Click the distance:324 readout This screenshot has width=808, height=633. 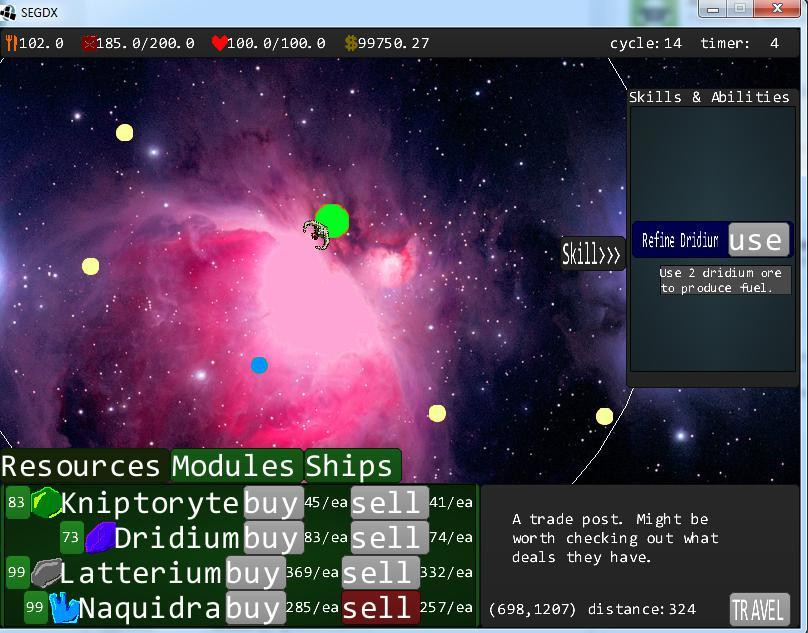tap(642, 609)
